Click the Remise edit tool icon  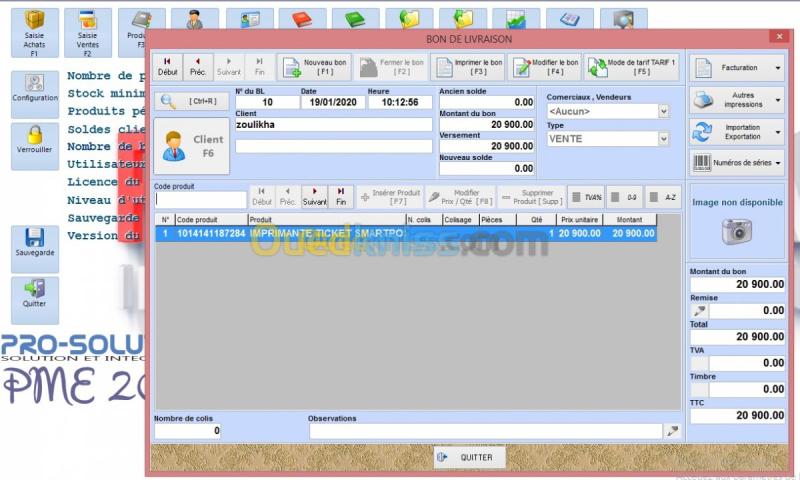699,311
